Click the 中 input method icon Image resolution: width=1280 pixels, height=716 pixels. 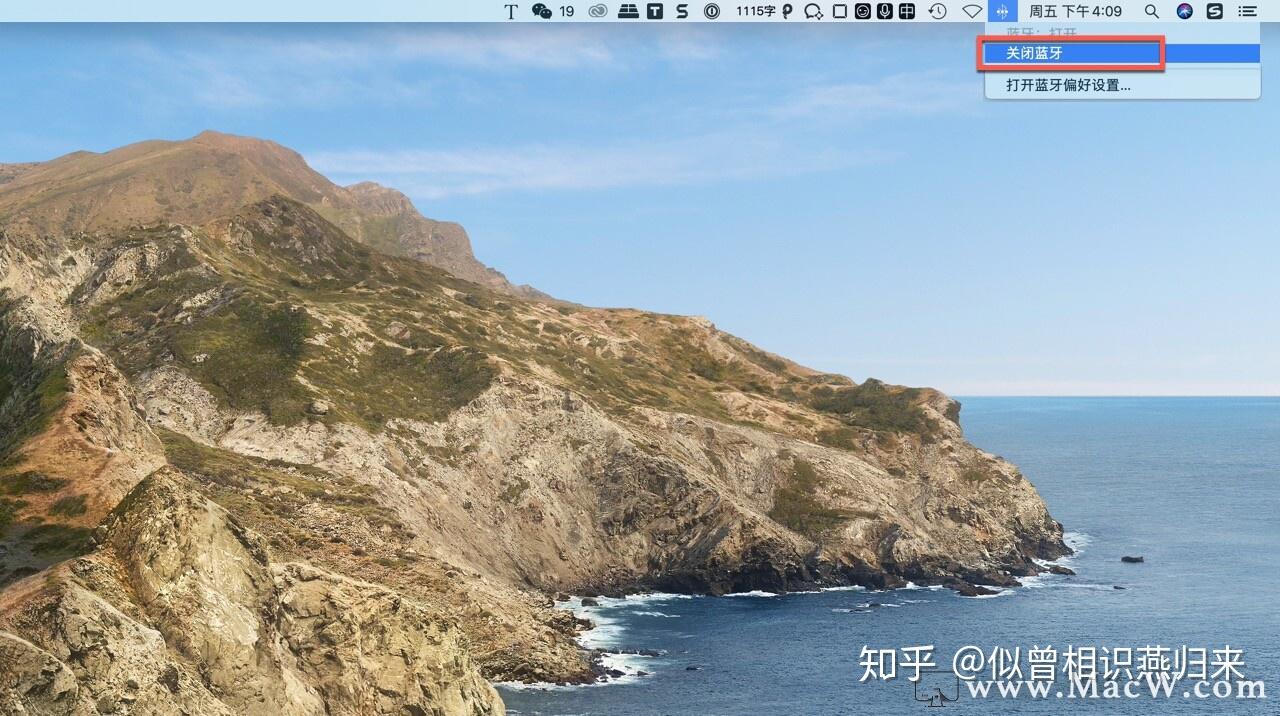coord(907,11)
